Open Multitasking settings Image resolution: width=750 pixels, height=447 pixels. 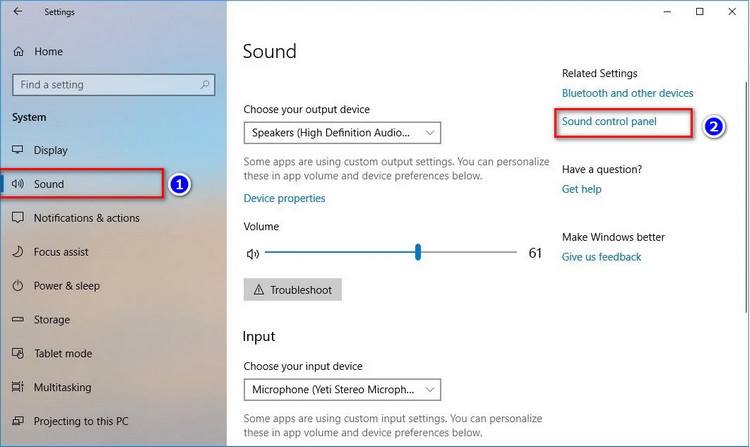click(62, 387)
